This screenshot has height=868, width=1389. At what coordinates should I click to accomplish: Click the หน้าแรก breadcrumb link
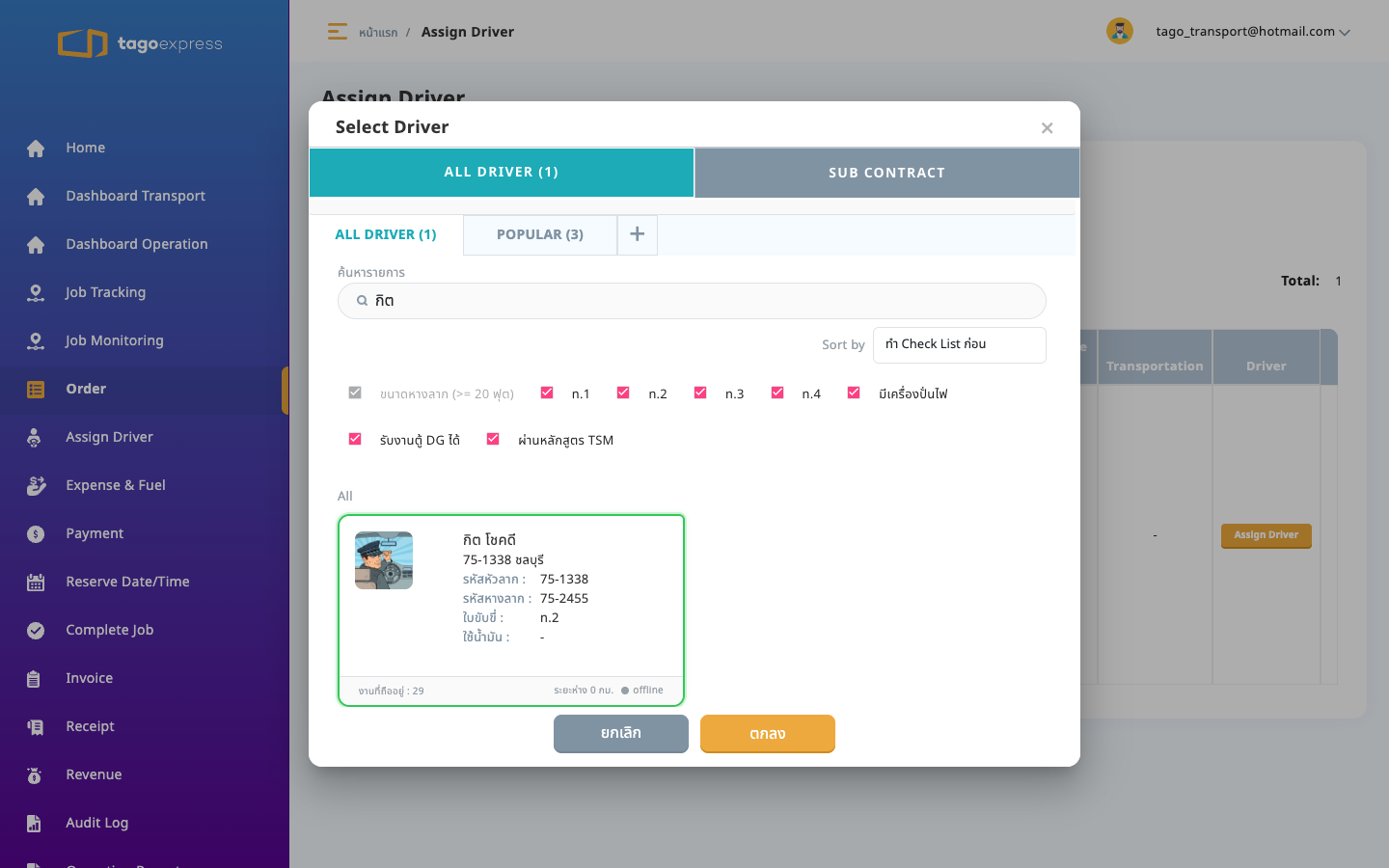pos(378,33)
